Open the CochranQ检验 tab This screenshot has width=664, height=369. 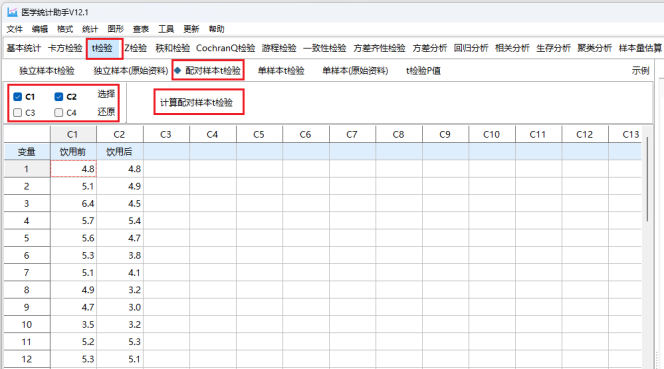225,48
